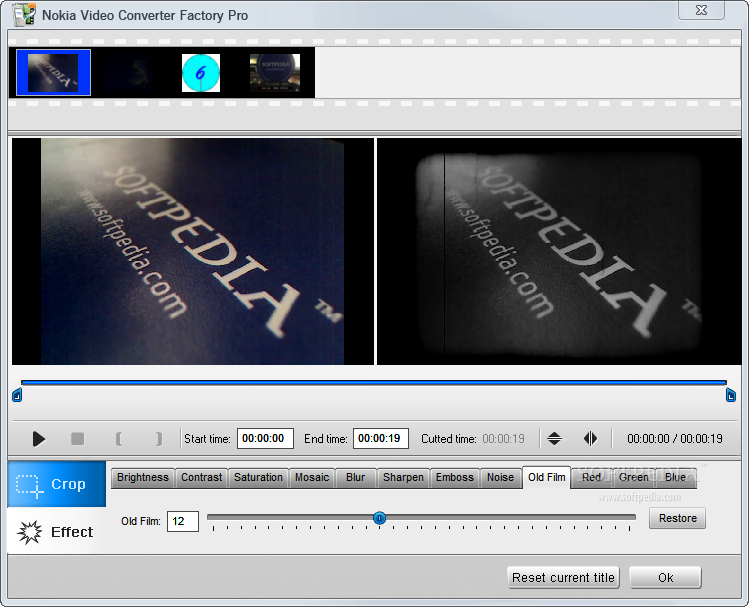Set start mark with left bracket icon
This screenshot has width=749, height=607.
[x=119, y=438]
